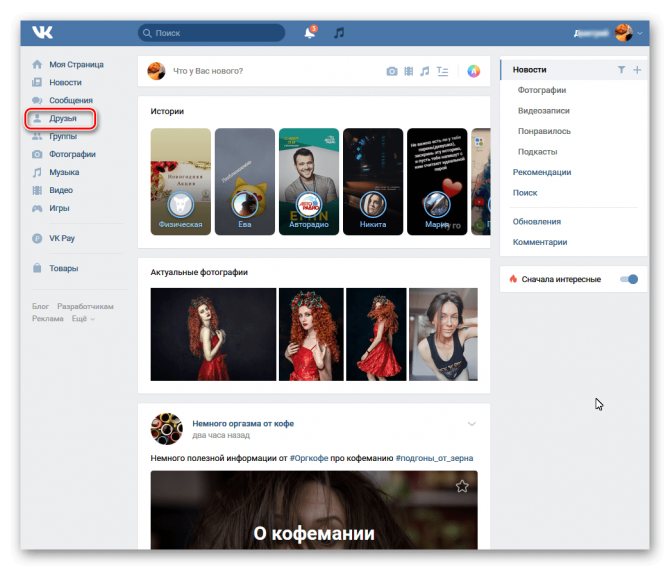Image resolution: width=670 pixels, height=570 pixels.
Task: Open the Реклама footer link
Action: coord(47,318)
